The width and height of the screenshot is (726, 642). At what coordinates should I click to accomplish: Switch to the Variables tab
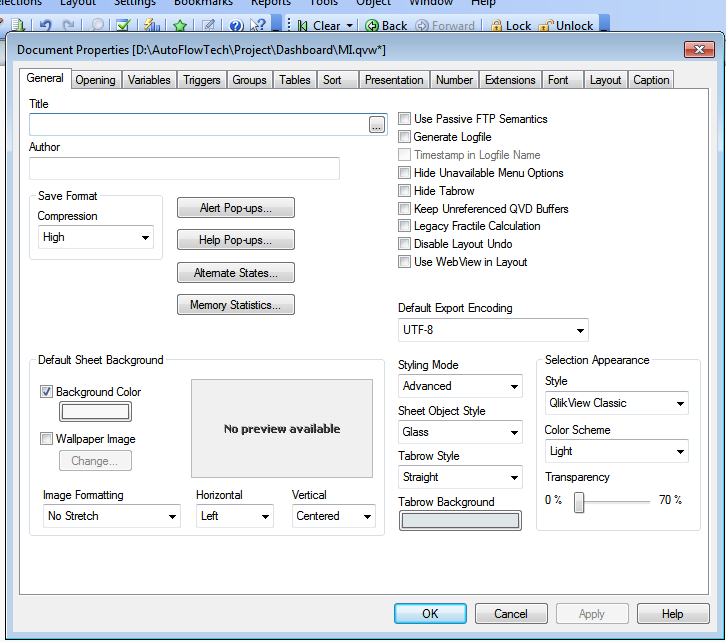coord(149,80)
